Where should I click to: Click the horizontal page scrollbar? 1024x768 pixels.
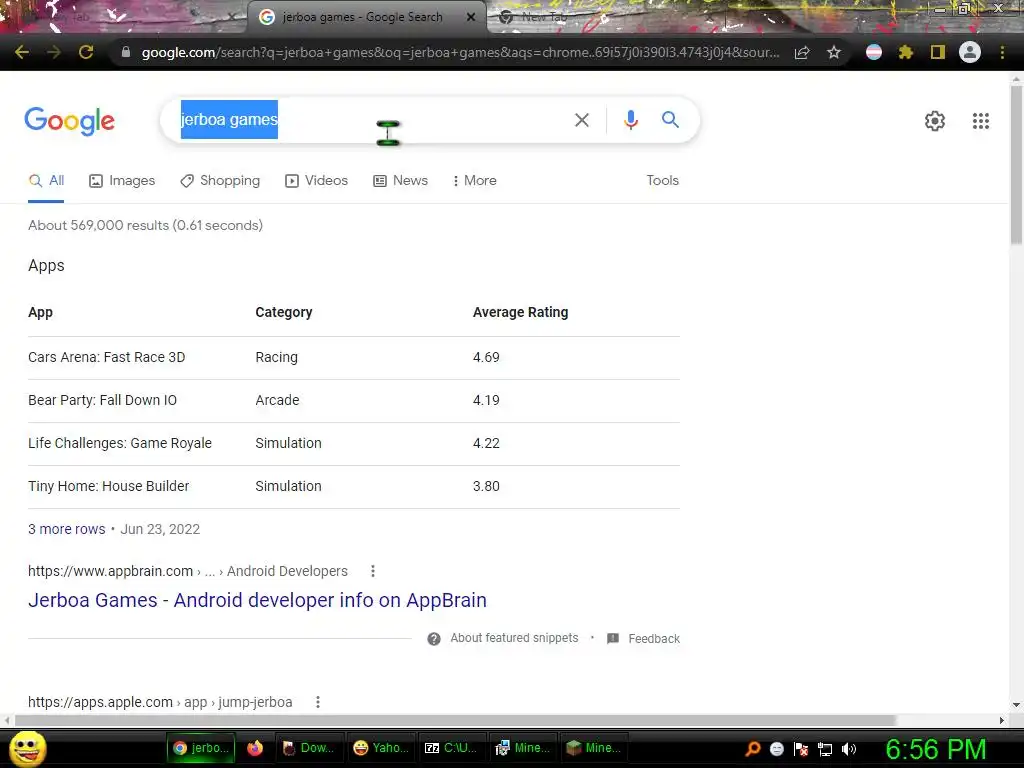pos(455,720)
